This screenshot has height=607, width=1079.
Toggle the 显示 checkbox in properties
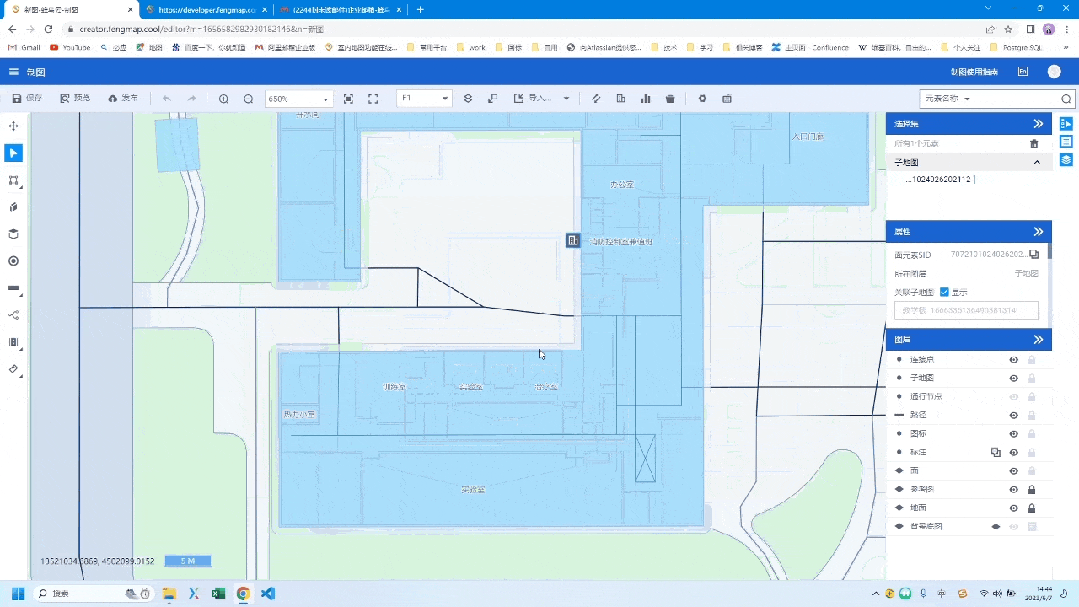944,292
